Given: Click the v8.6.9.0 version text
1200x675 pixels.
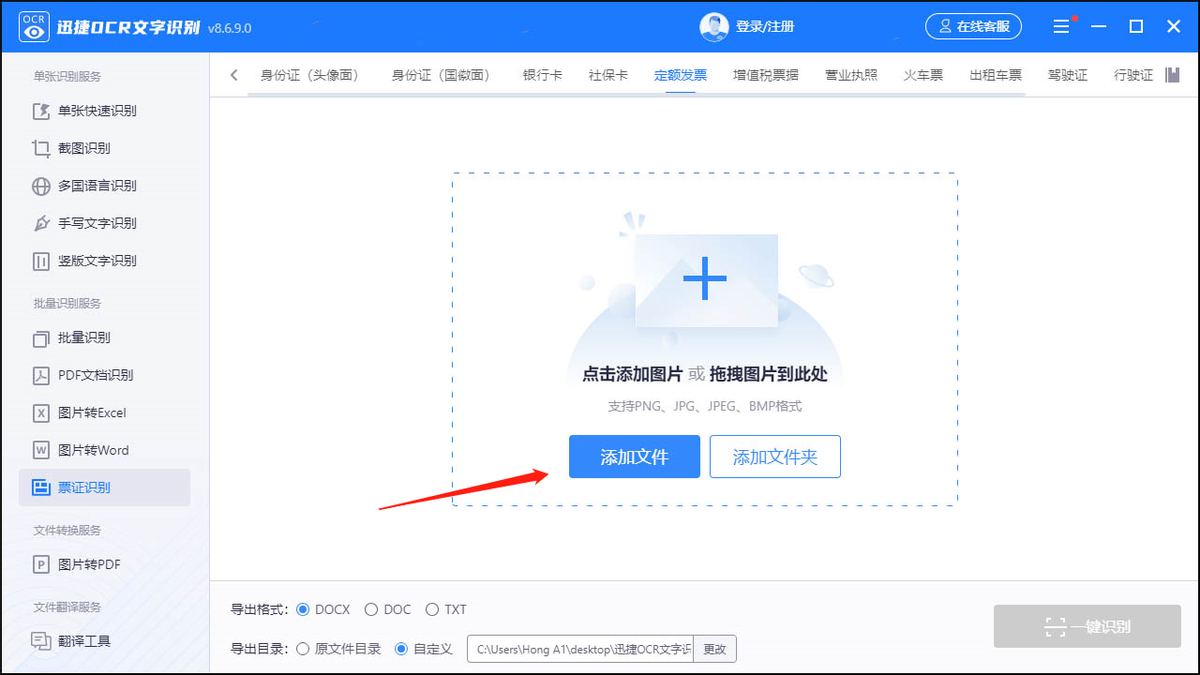Looking at the screenshot, I should (x=230, y=28).
